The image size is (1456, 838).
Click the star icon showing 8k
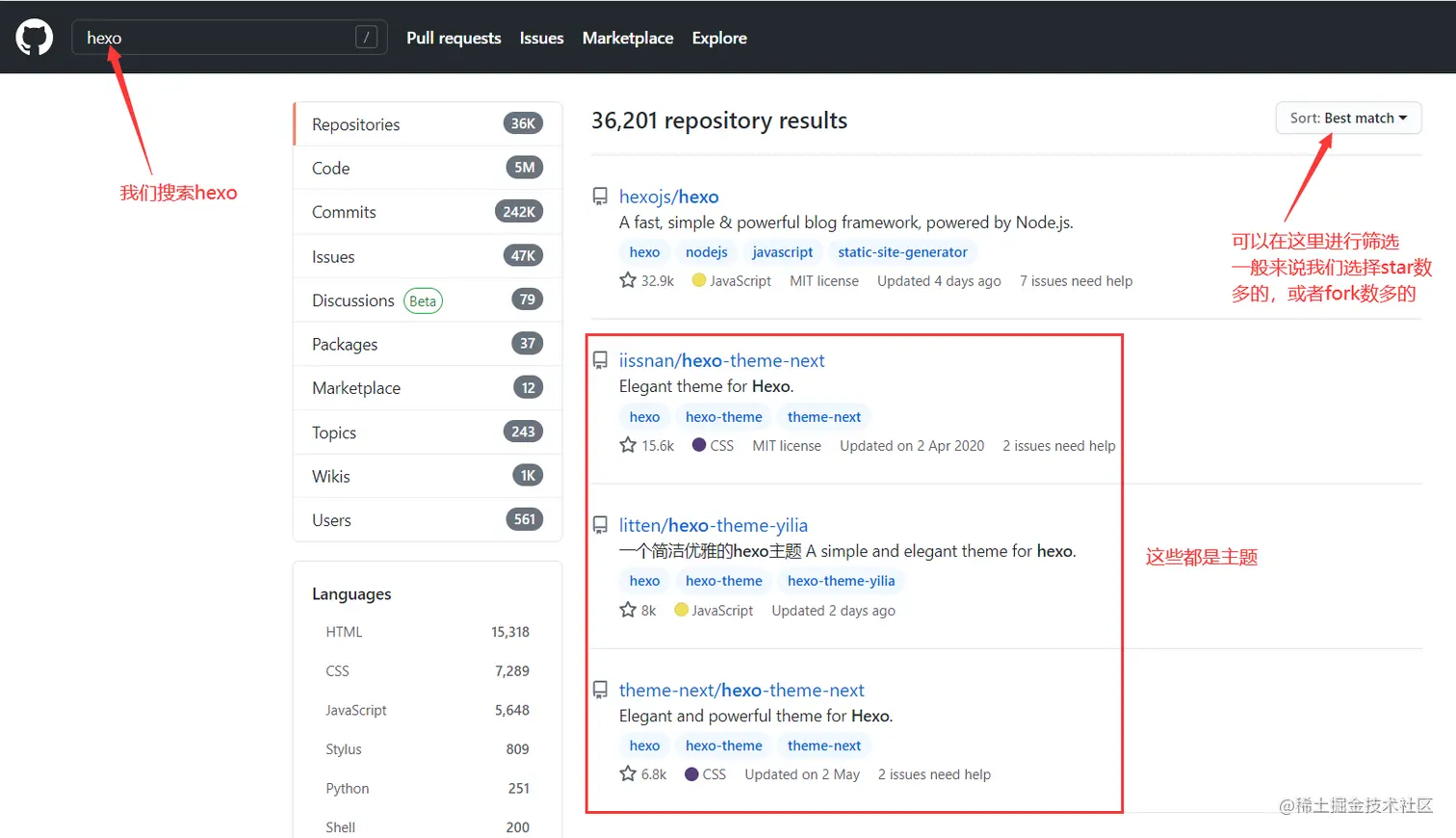click(628, 610)
